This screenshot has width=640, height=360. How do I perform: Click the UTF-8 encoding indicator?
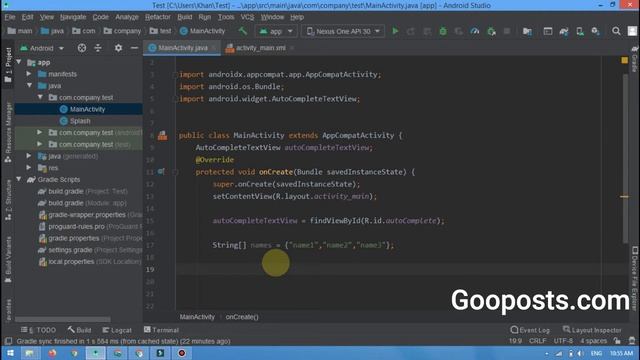click(x=563, y=341)
